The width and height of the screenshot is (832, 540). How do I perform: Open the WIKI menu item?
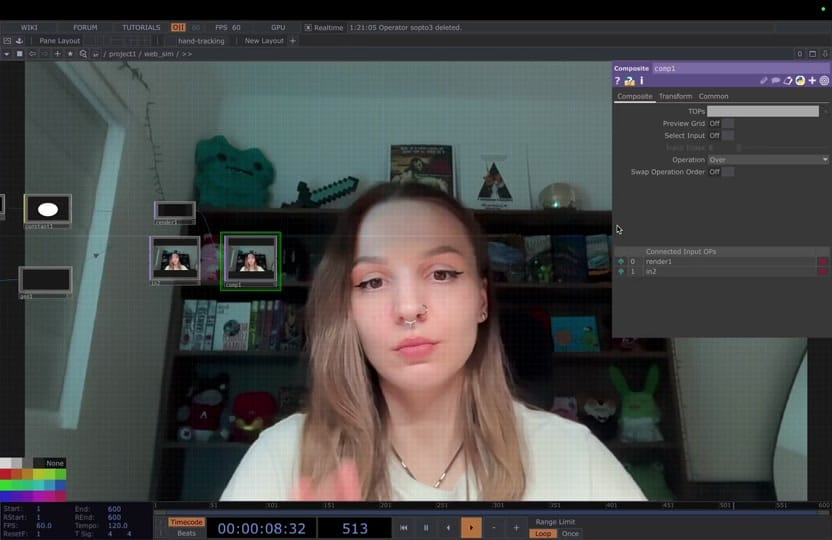tap(29, 28)
